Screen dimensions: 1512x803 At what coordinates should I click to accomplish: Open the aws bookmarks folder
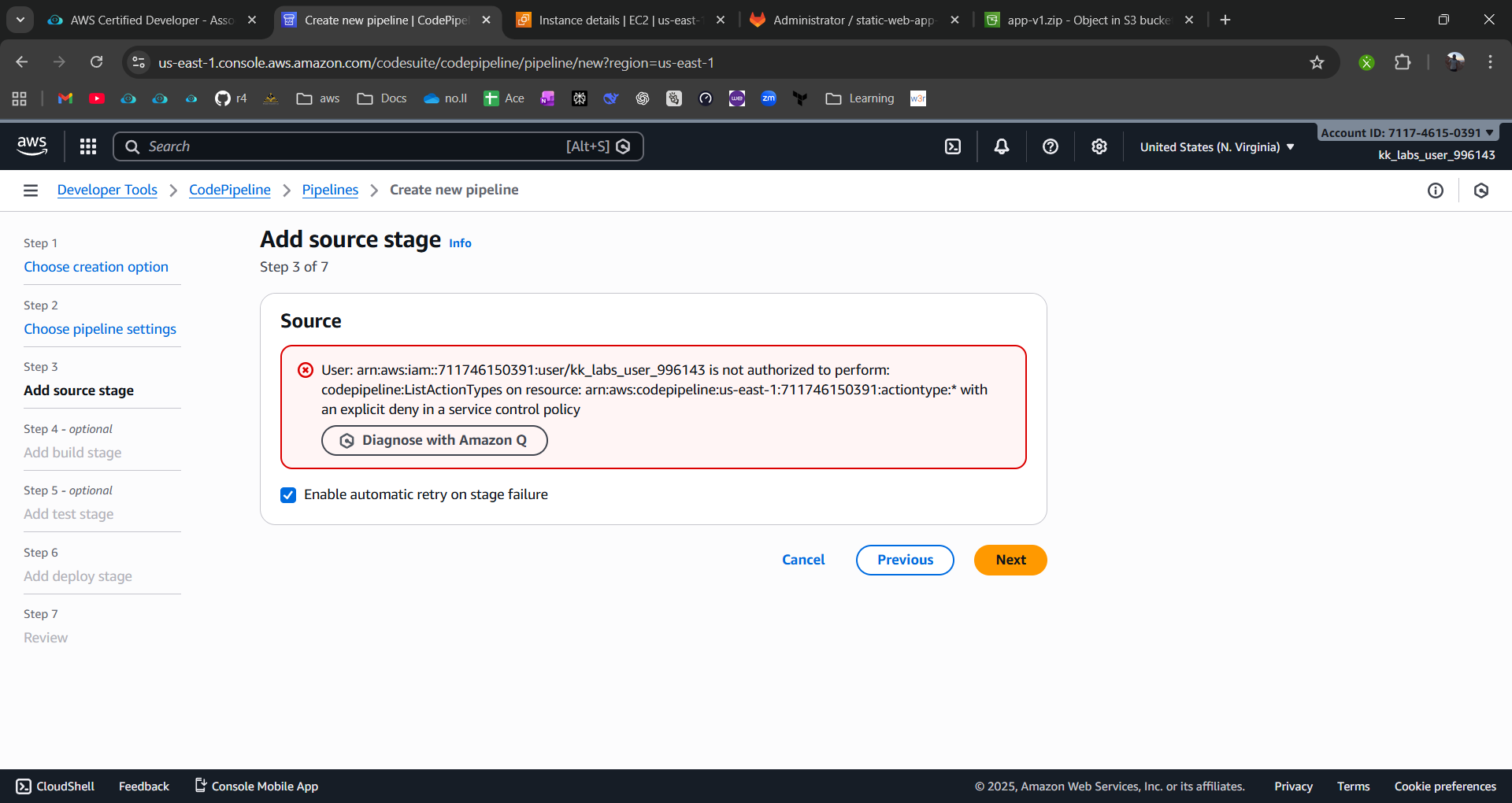[318, 98]
